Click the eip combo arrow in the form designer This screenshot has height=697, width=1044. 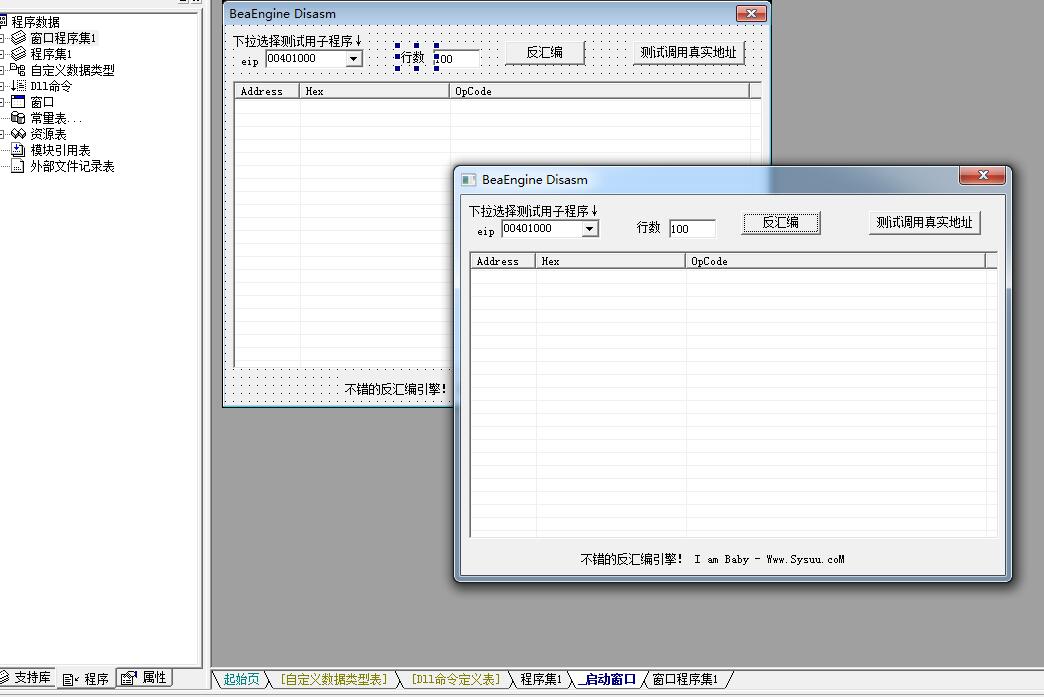354,59
